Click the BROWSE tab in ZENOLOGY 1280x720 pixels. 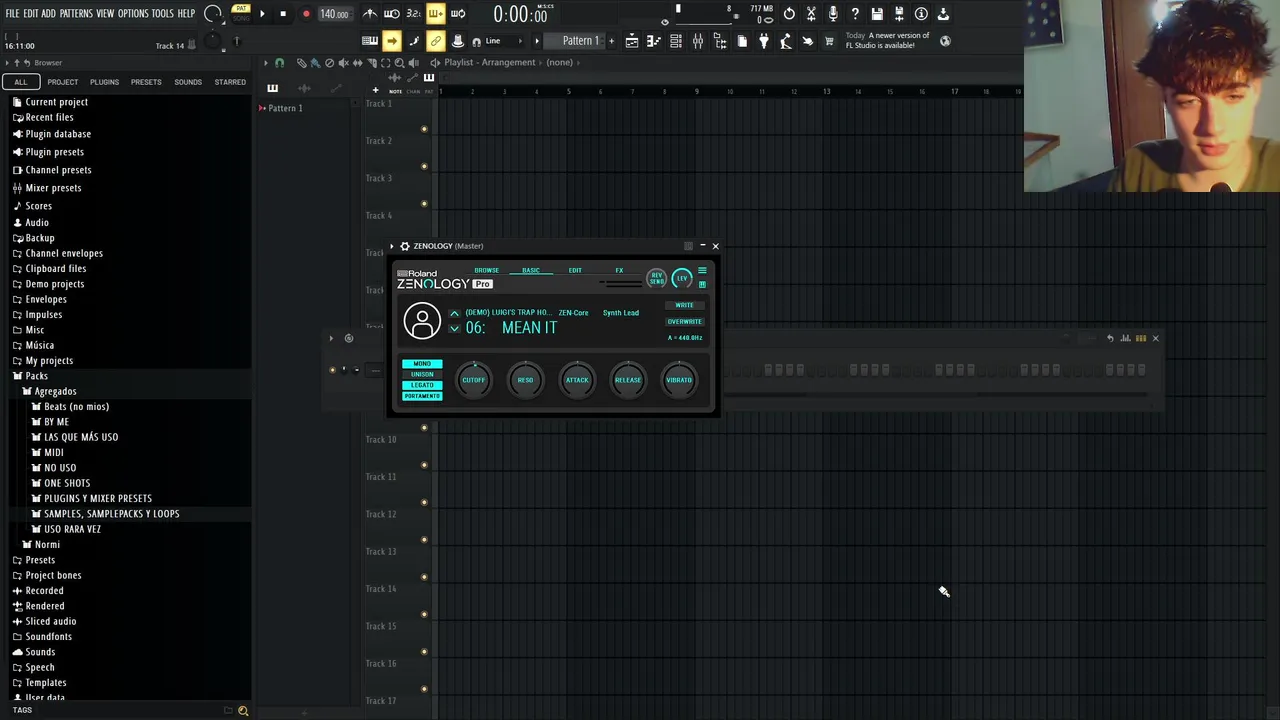coord(487,270)
